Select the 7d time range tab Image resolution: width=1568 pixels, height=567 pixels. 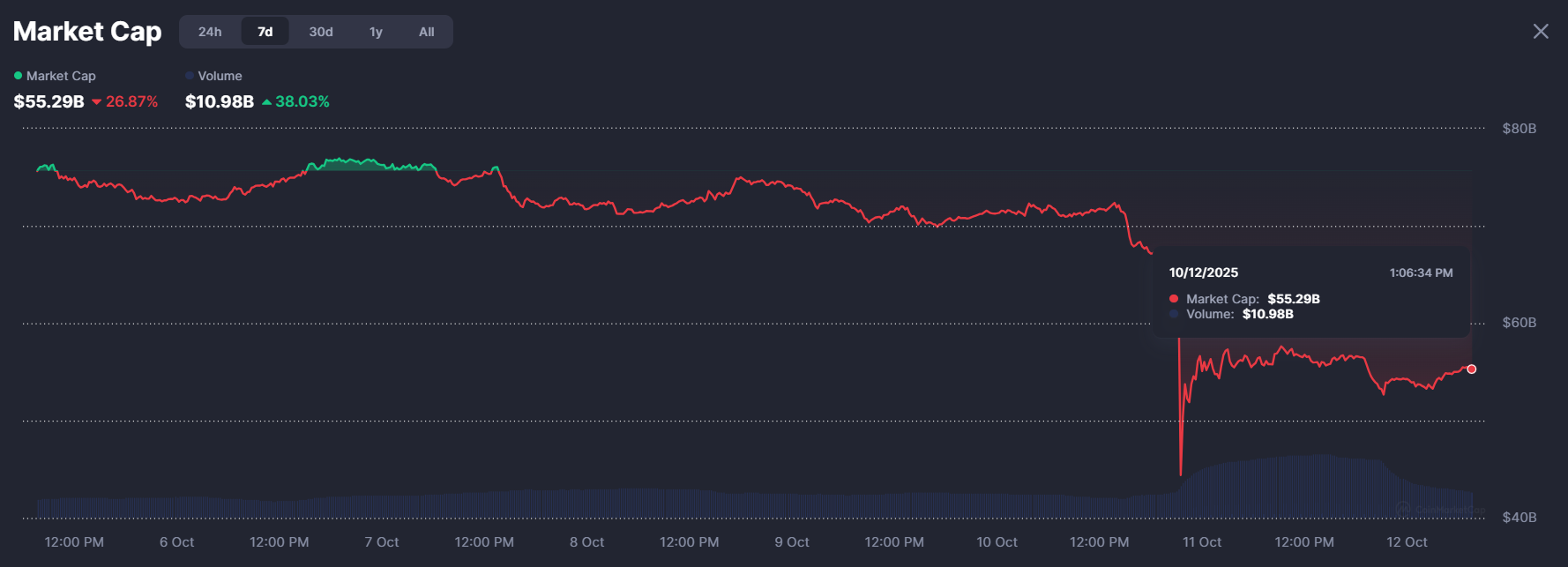click(x=265, y=32)
